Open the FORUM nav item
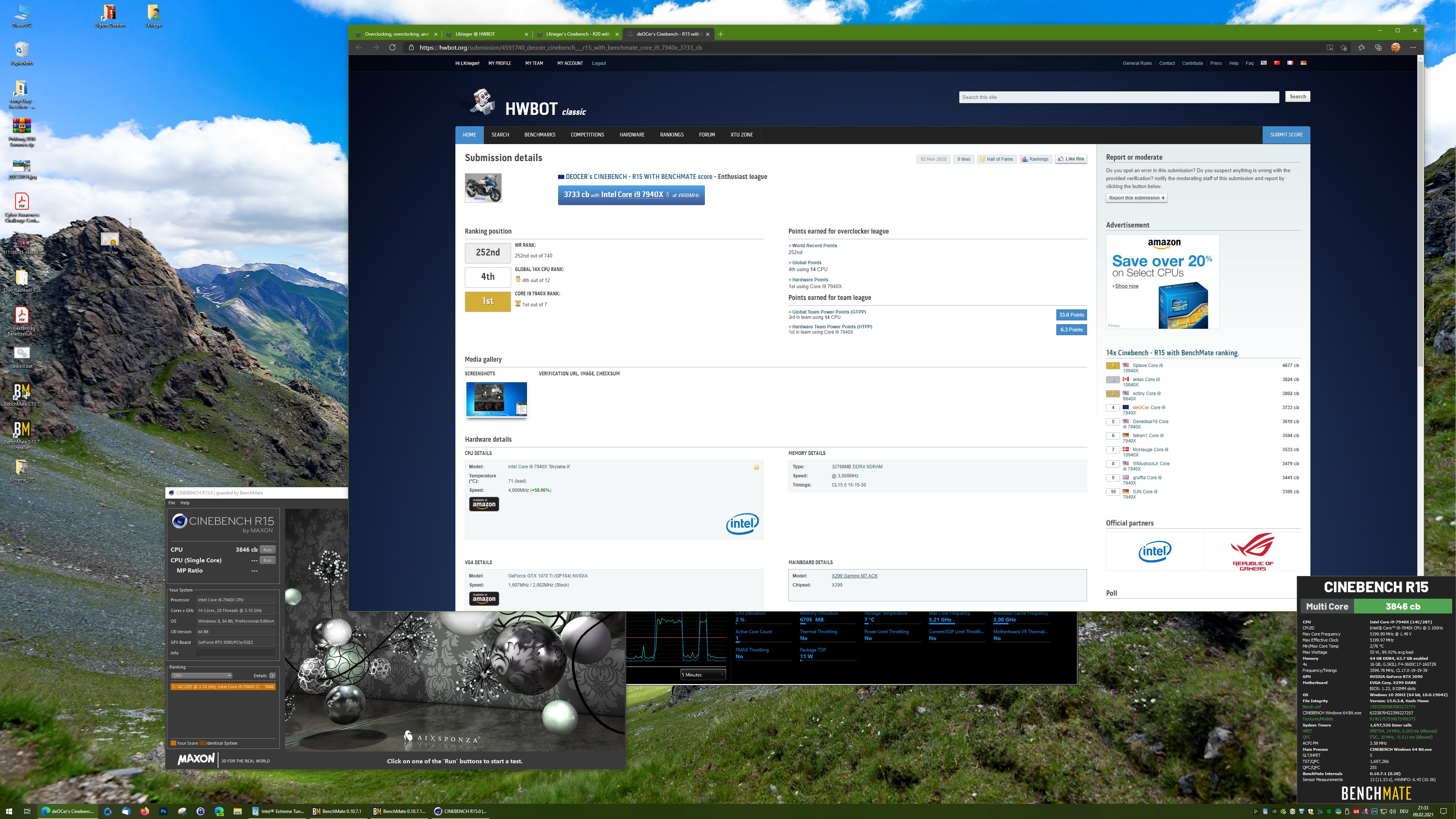Image resolution: width=1456 pixels, height=819 pixels. tap(706, 135)
